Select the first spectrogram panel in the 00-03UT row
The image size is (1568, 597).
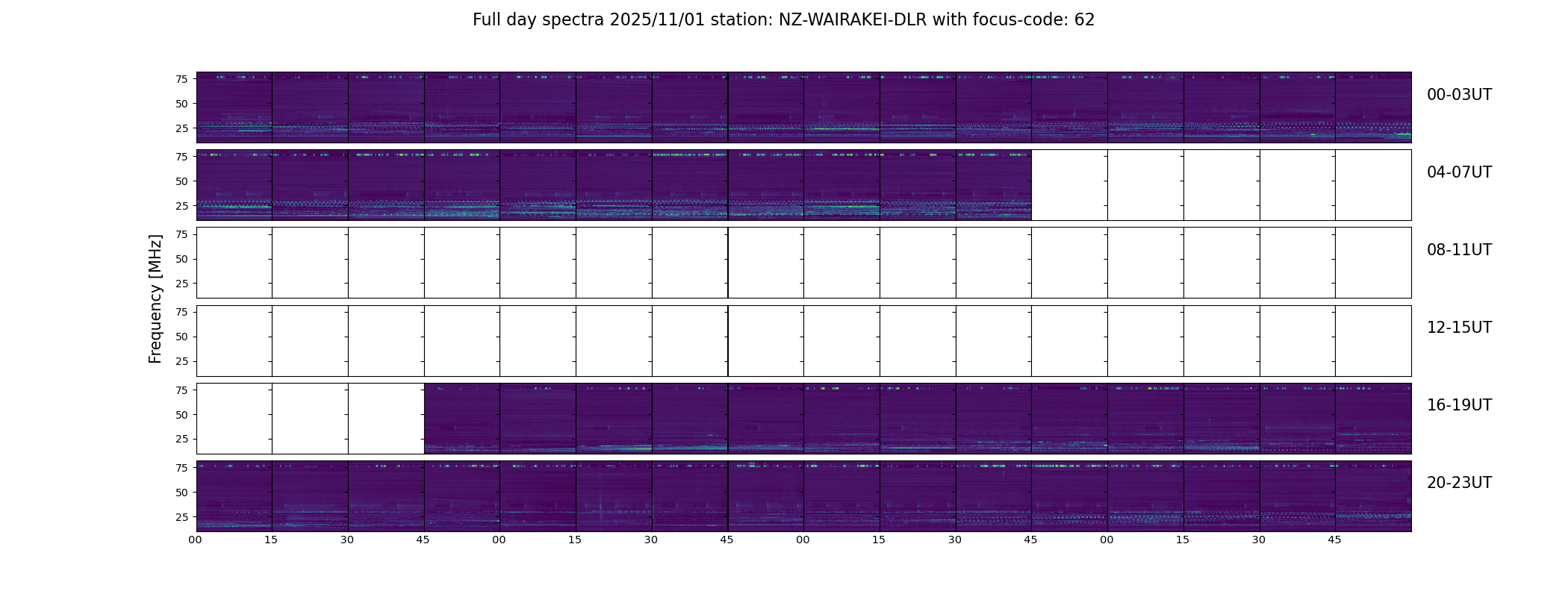234,107
